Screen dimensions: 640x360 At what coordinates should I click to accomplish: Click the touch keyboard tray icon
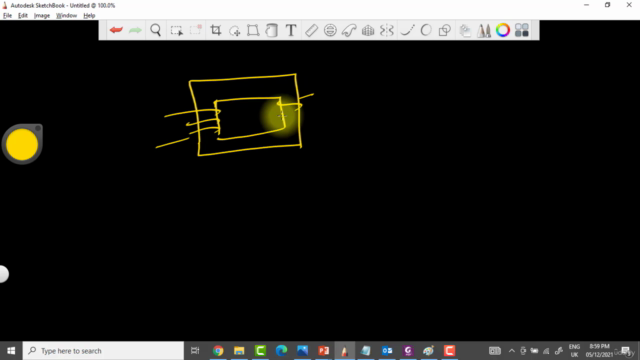point(495,351)
